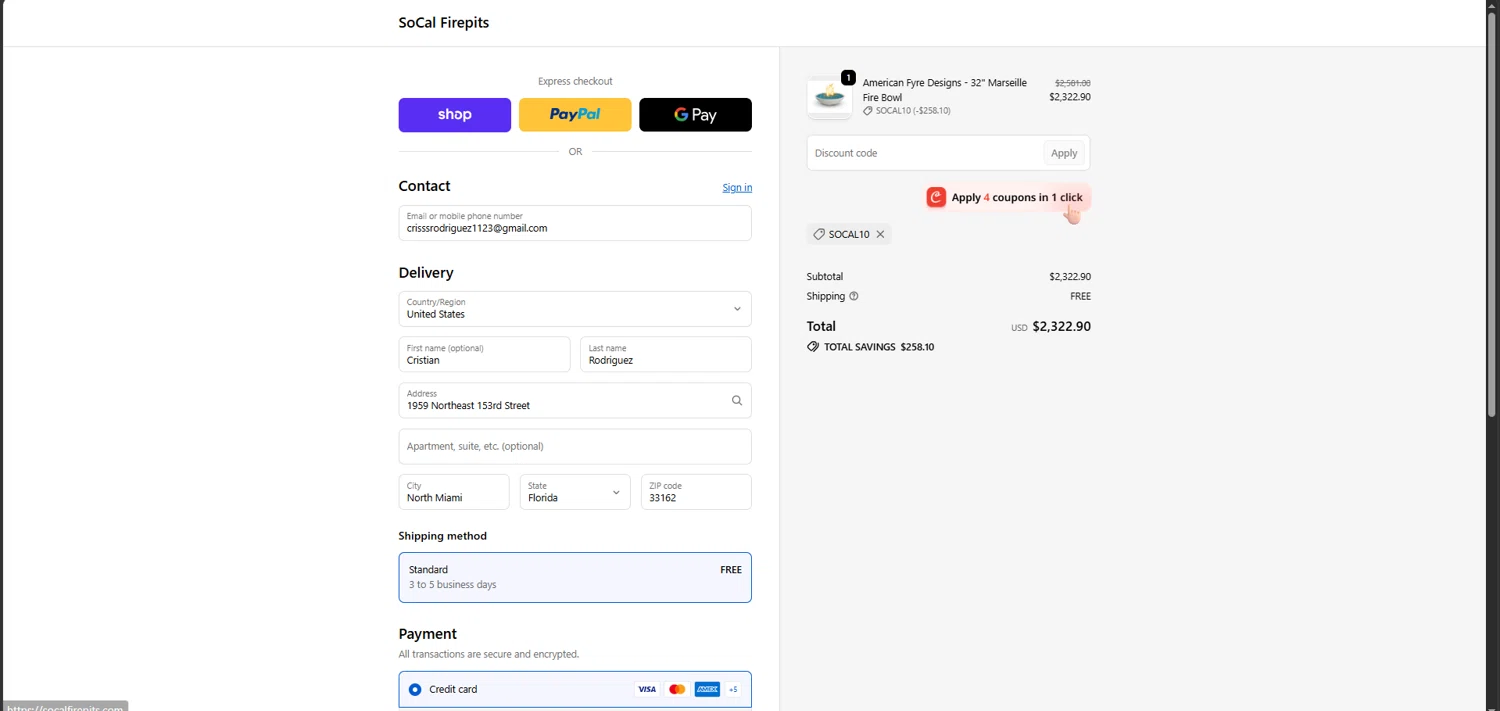The height and width of the screenshot is (711, 1500).
Task: Click the TOTAL SAVINGS $258.10 text
Action: tap(879, 347)
